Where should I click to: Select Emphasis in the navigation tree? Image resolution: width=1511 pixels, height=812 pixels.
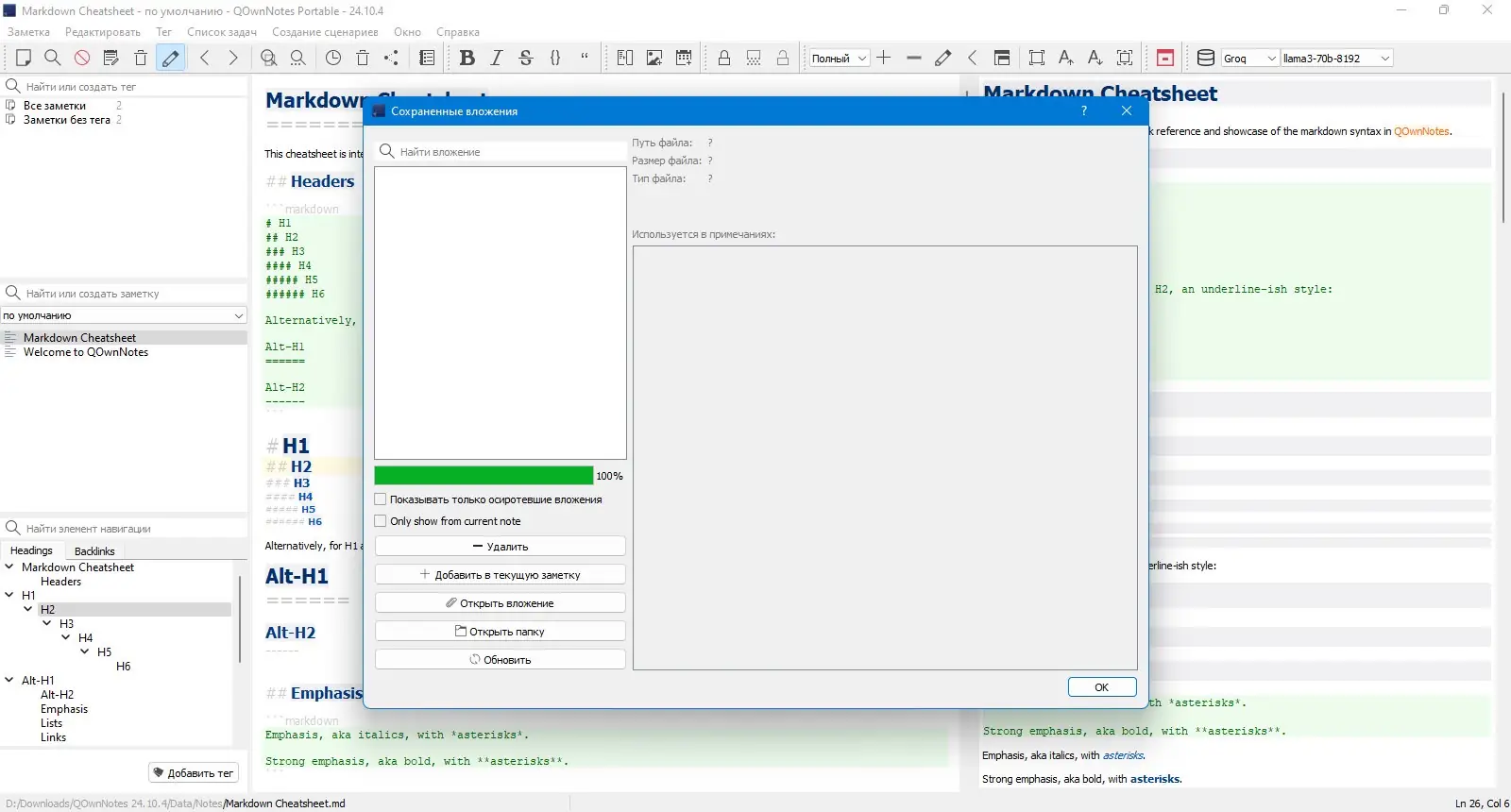point(64,709)
